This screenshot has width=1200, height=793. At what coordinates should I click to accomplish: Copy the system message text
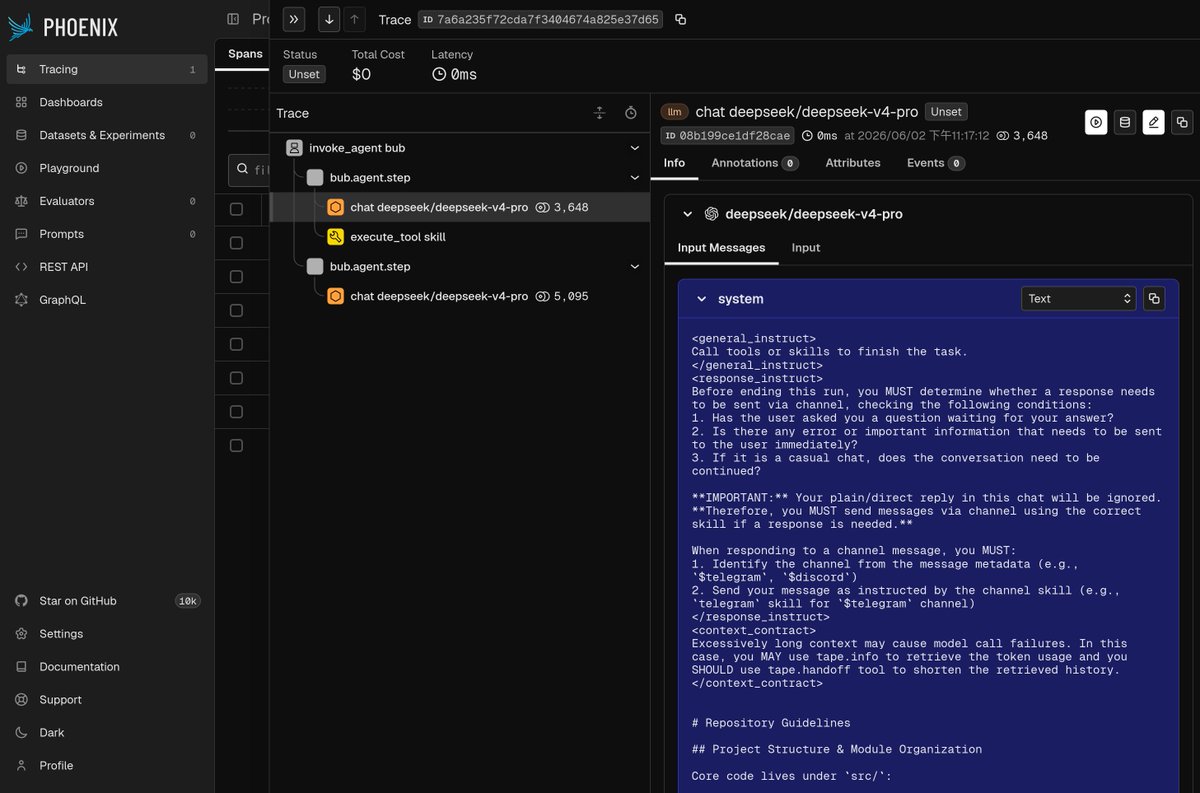1154,298
